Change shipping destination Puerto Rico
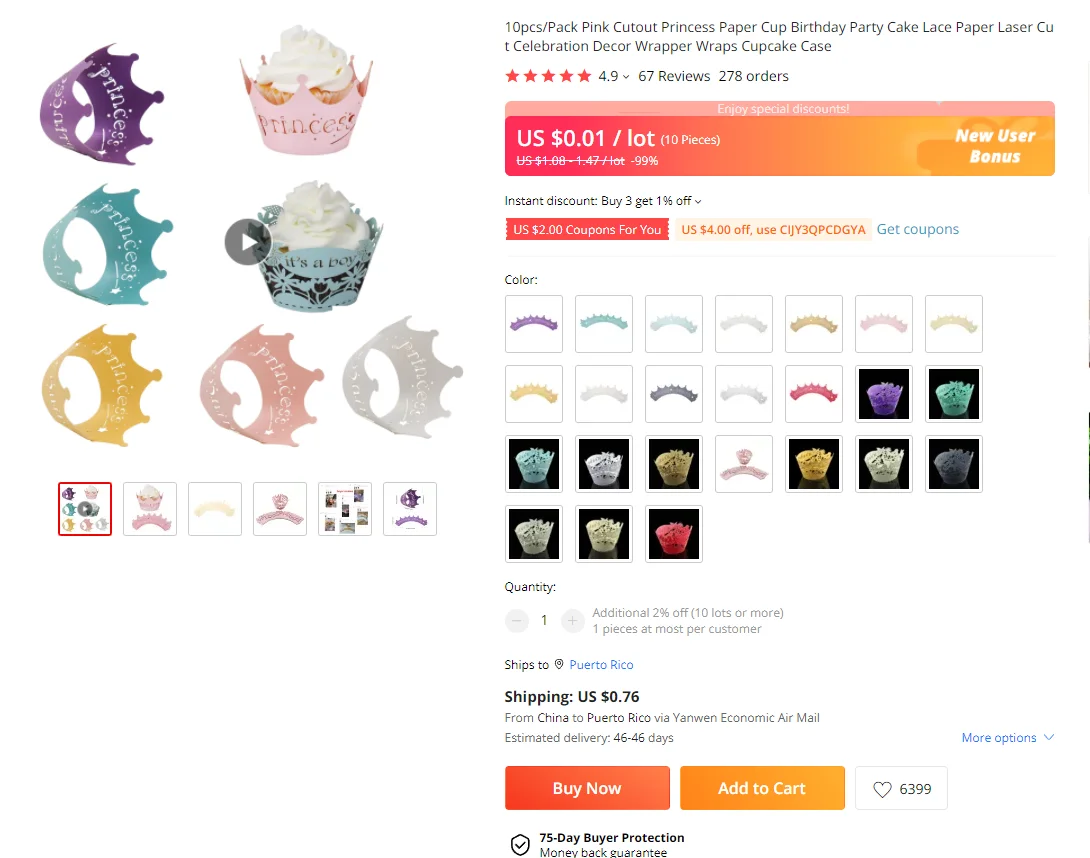This screenshot has width=1090, height=858. pyautogui.click(x=601, y=665)
